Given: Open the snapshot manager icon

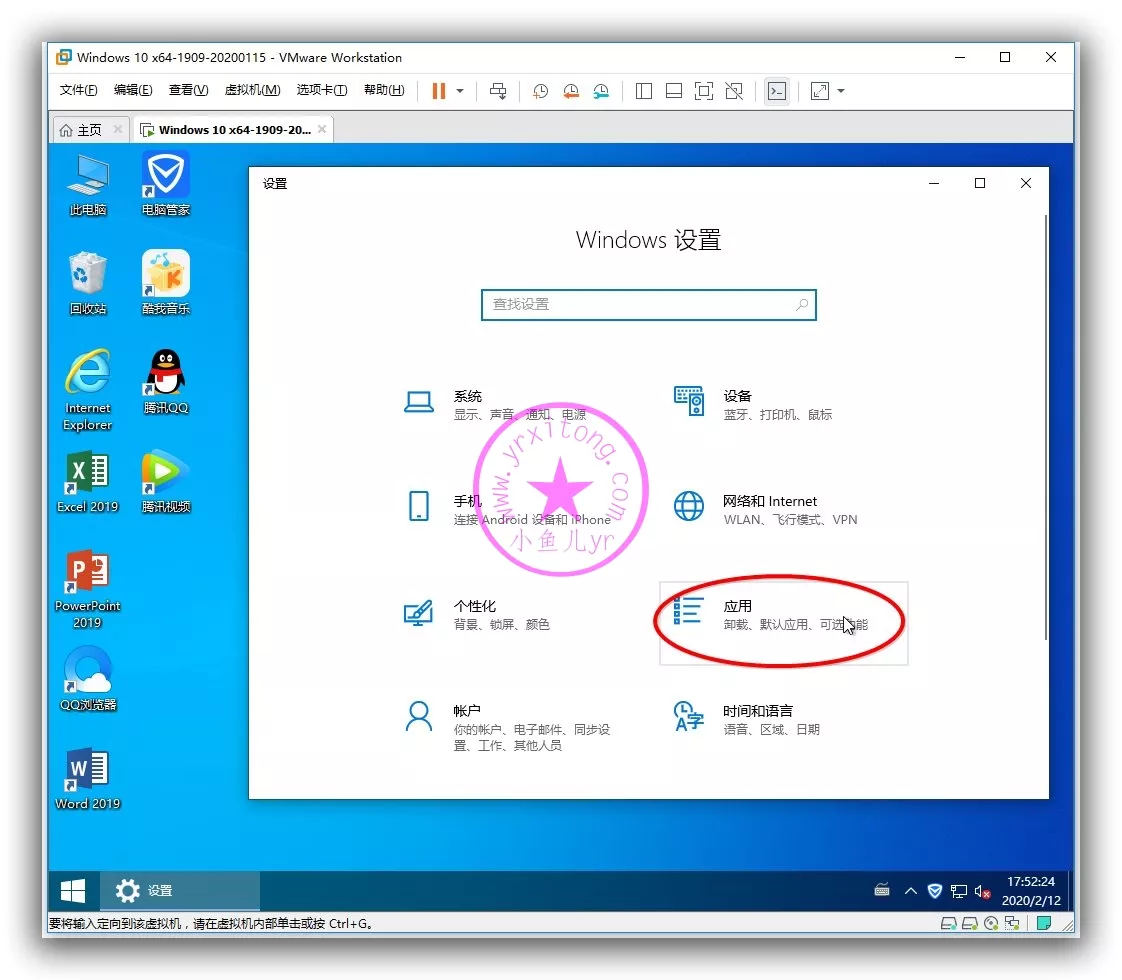Looking at the screenshot, I should pyautogui.click(x=601, y=91).
